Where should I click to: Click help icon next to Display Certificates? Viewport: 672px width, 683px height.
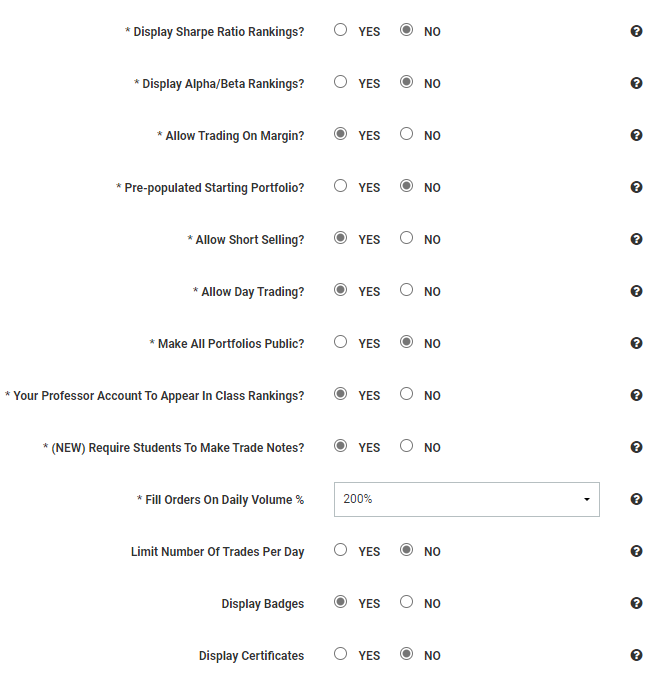[636, 655]
